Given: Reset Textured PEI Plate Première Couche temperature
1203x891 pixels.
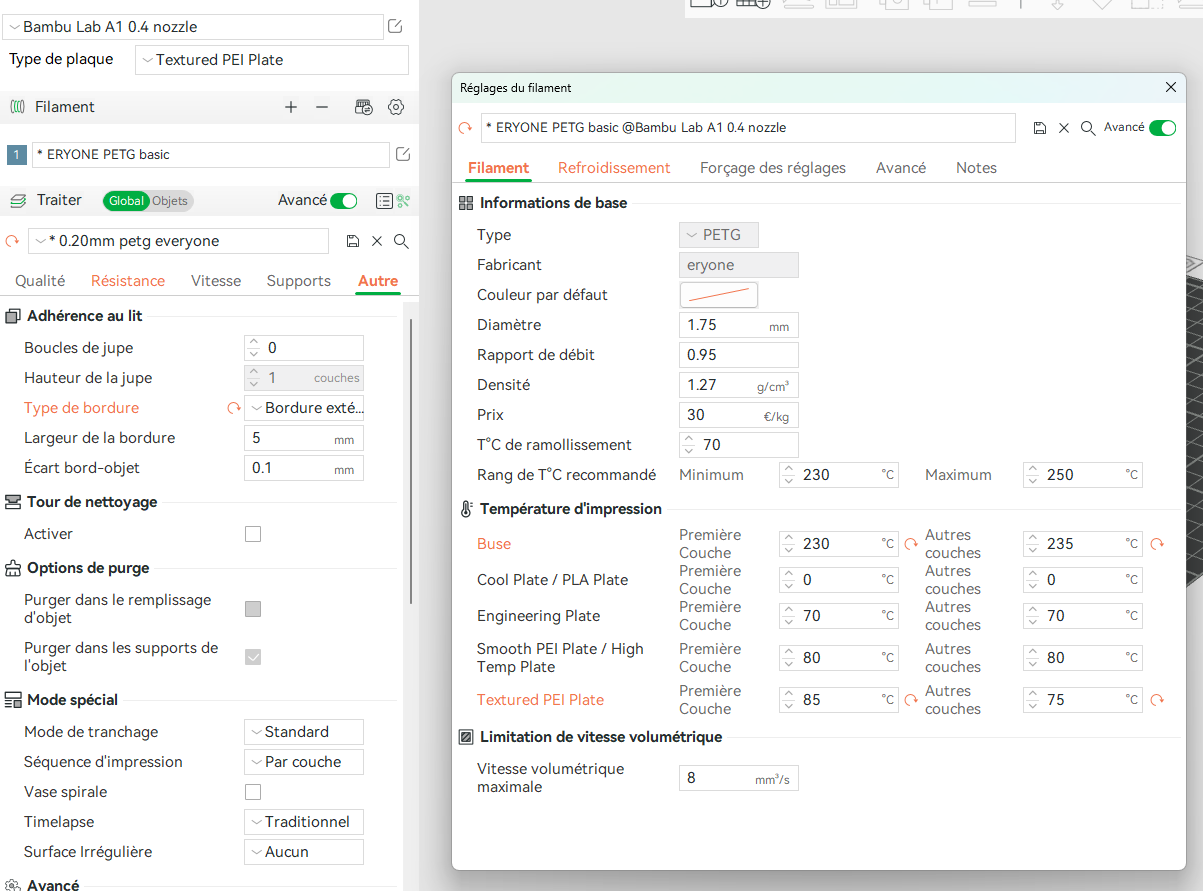Looking at the screenshot, I should click(x=911, y=700).
